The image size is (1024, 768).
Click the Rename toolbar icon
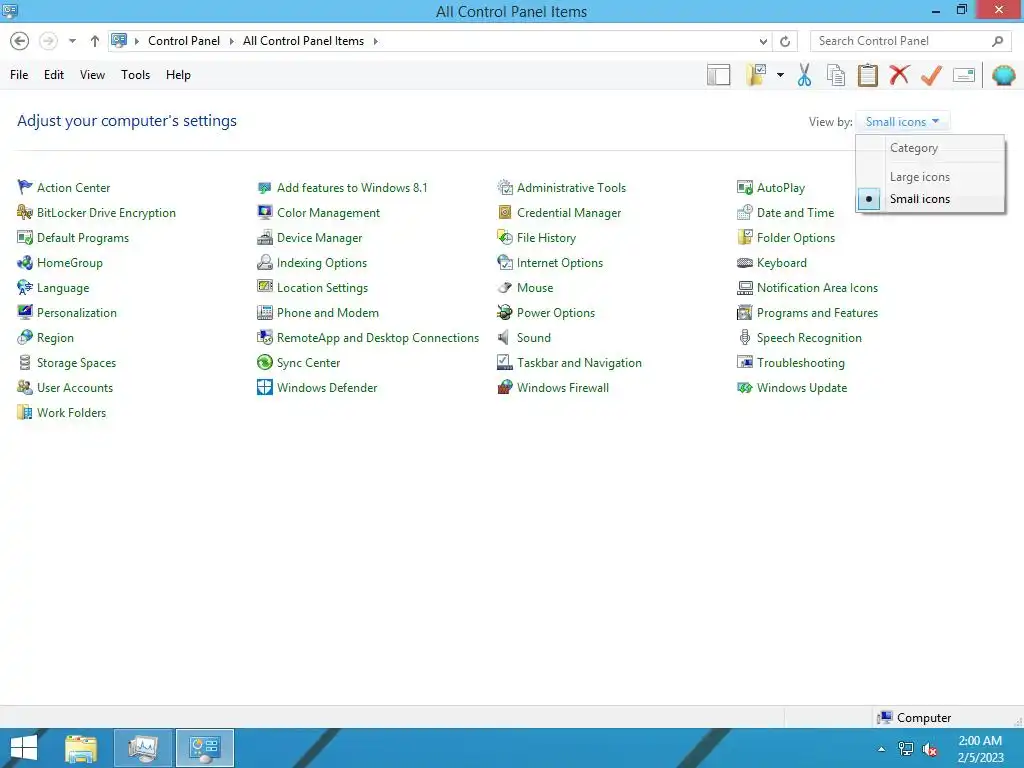pyautogui.click(x=963, y=75)
